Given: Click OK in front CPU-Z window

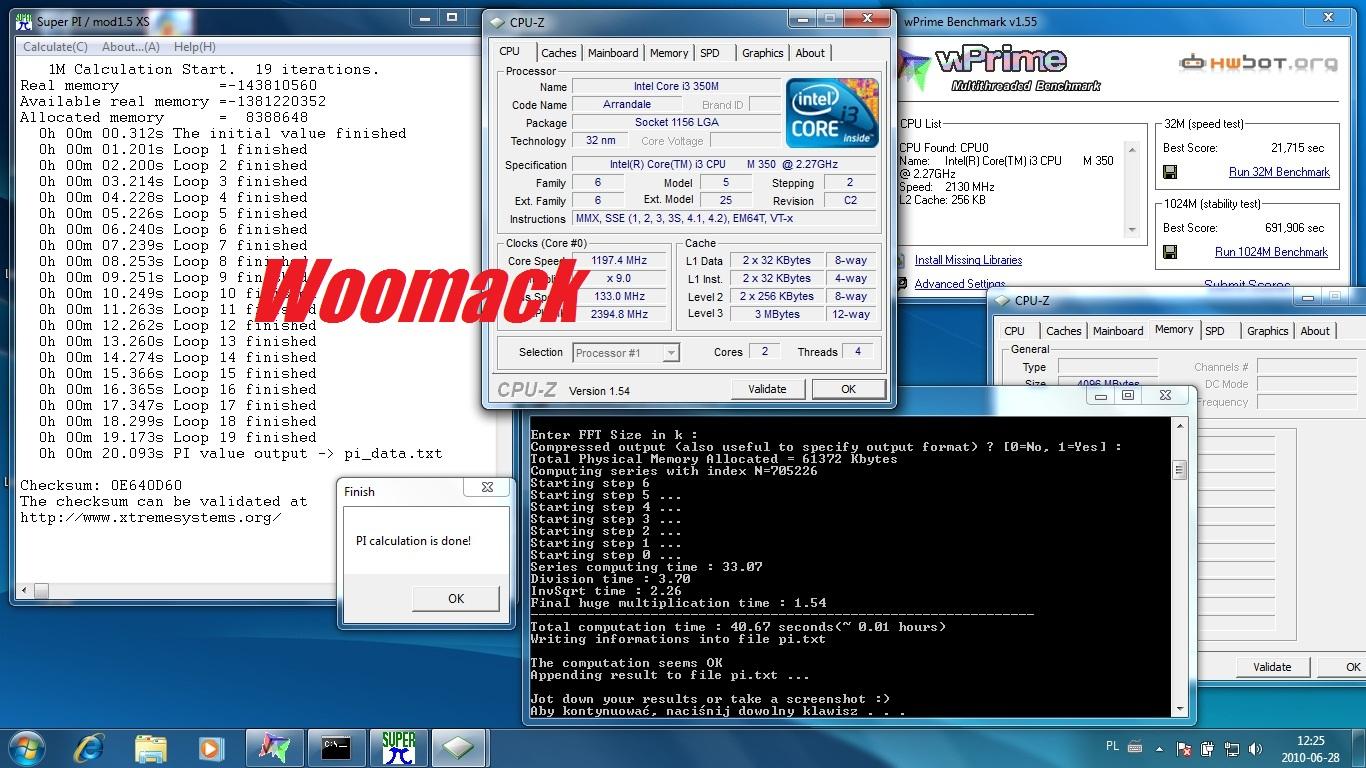Looking at the screenshot, I should point(848,389).
